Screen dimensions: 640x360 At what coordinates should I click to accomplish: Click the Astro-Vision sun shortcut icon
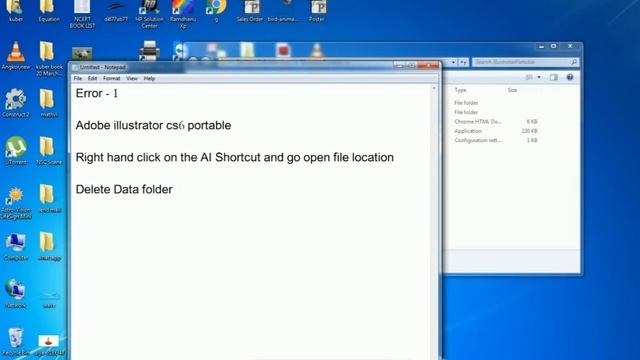pos(16,203)
